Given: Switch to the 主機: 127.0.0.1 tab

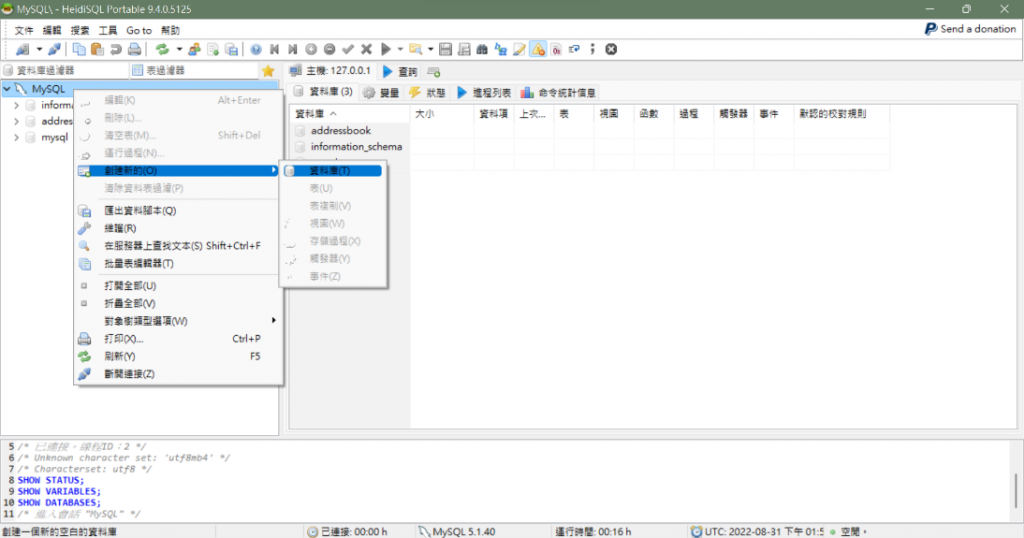Looking at the screenshot, I should 330,71.
